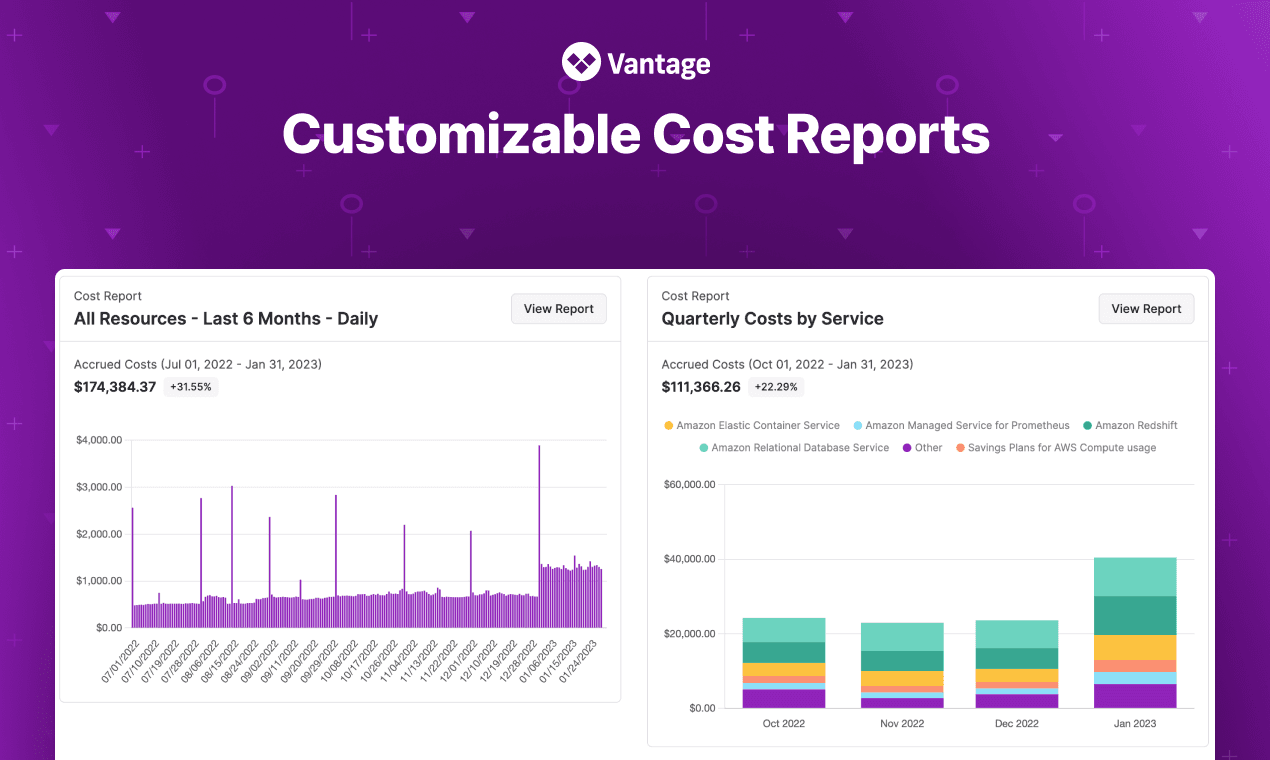Expand the Quarterly Costs by Service report header
This screenshot has width=1270, height=760.
(x=772, y=318)
